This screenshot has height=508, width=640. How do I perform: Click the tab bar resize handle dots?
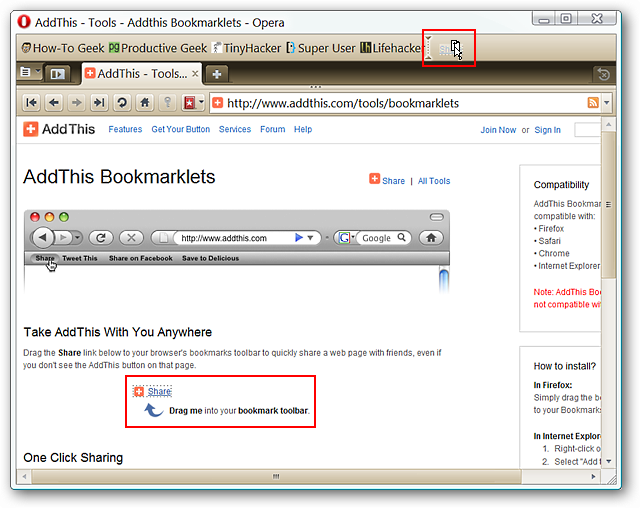pos(316,87)
